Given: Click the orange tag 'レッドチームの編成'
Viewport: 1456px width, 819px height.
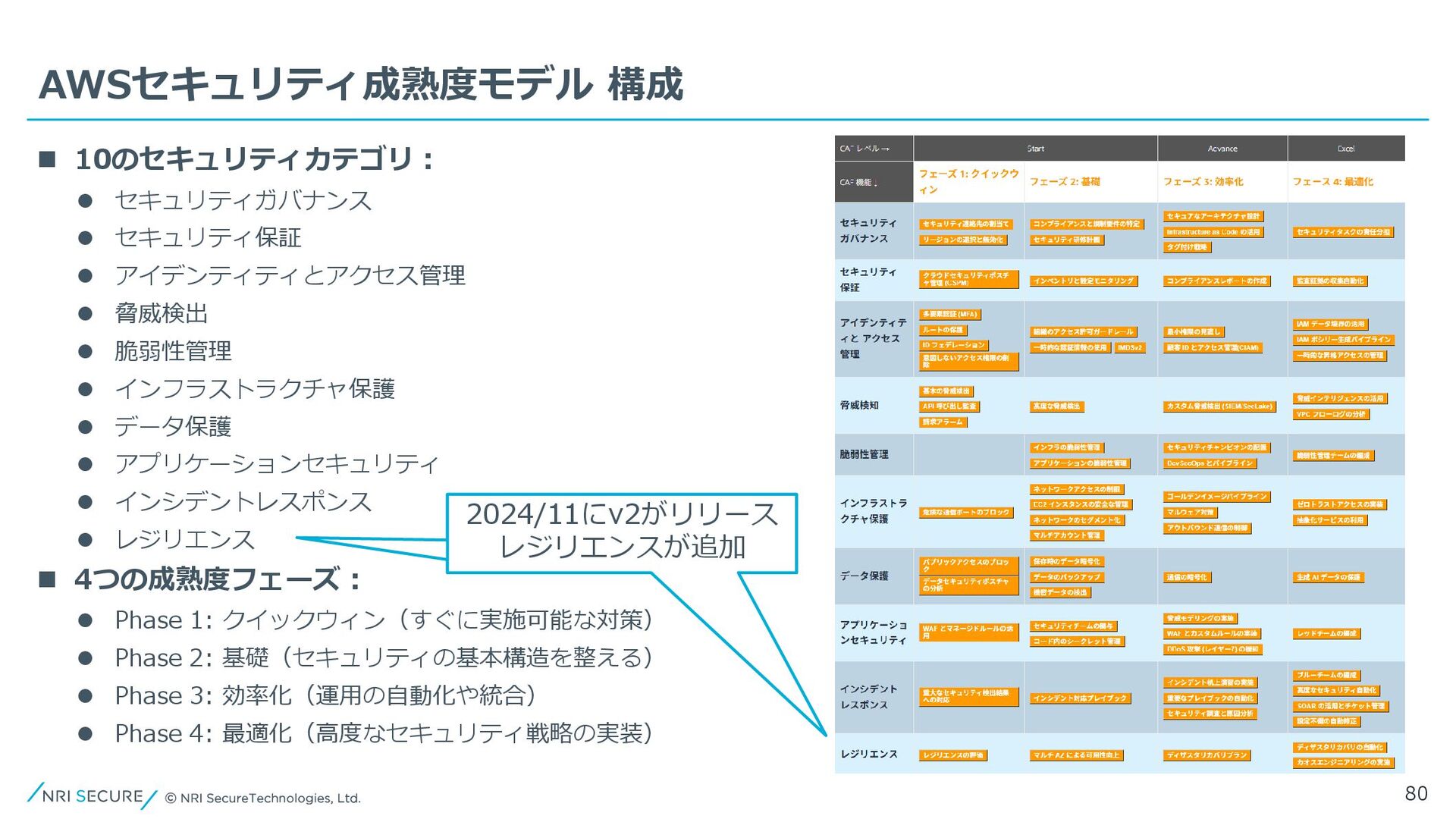Looking at the screenshot, I should (x=1326, y=634).
